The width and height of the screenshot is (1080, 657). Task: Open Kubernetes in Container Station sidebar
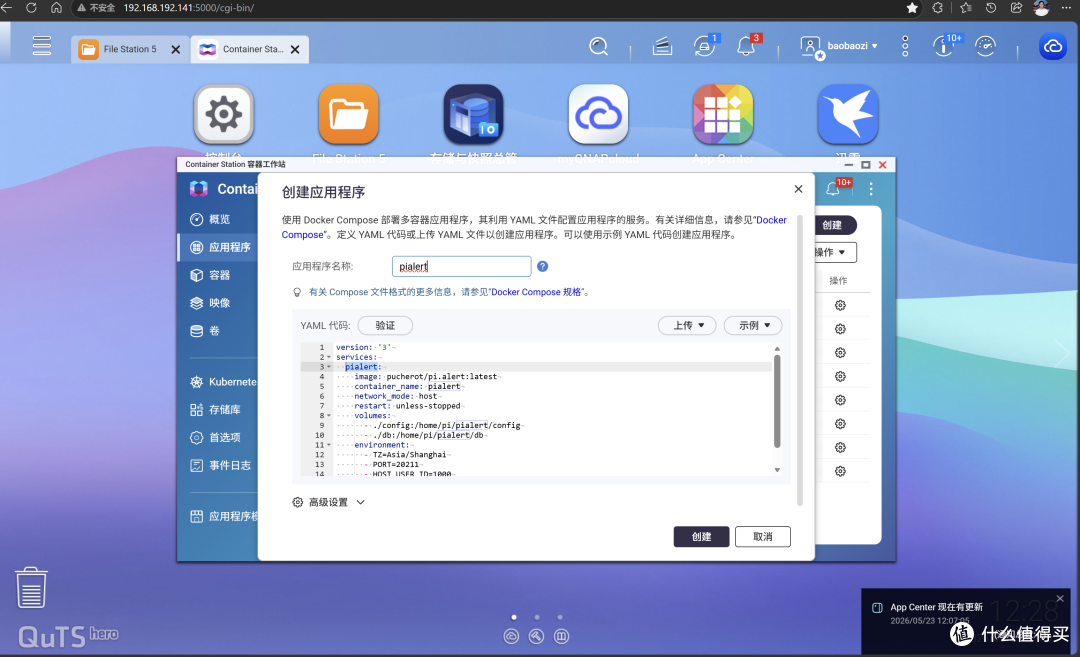pos(218,382)
